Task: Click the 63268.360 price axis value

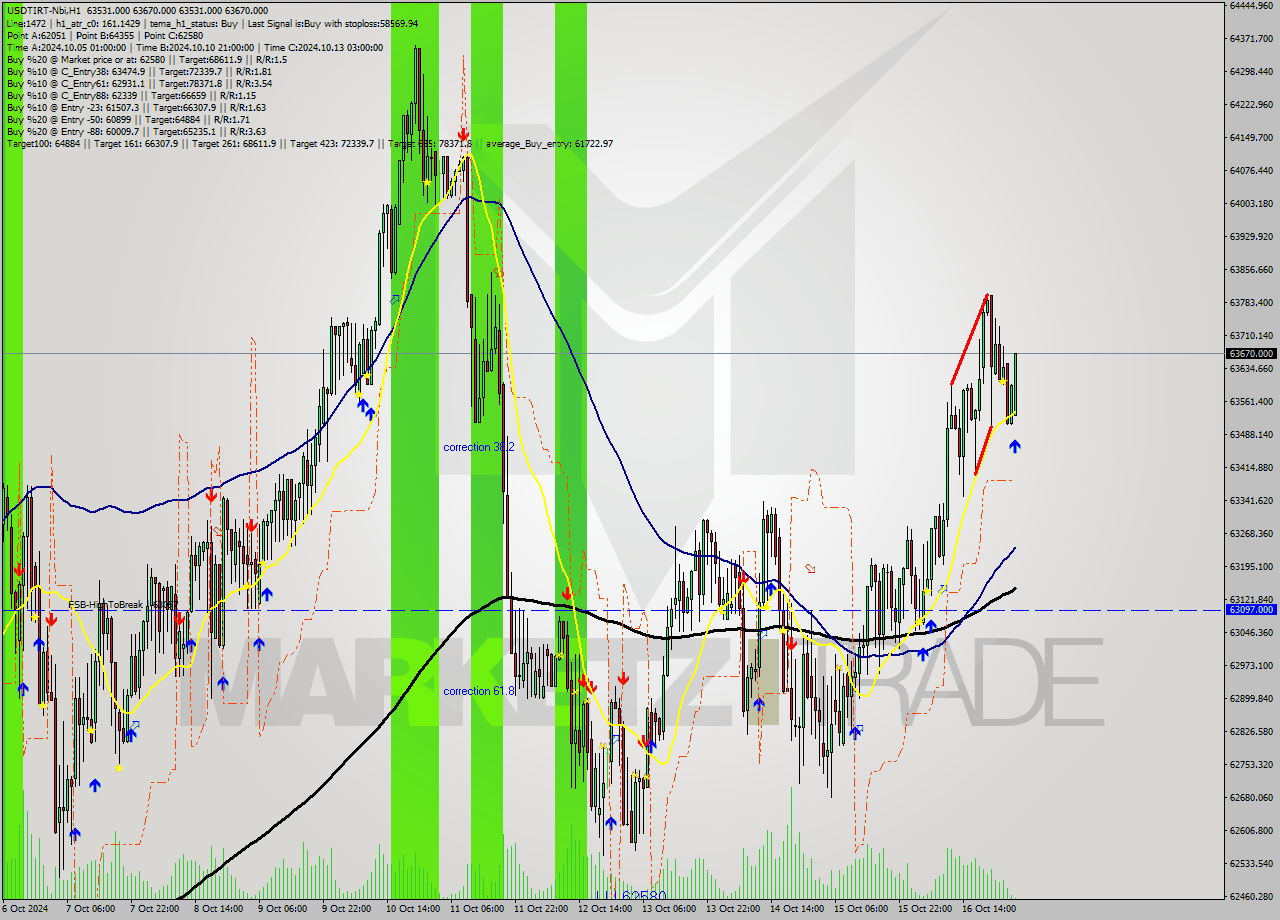Action: tap(1251, 533)
